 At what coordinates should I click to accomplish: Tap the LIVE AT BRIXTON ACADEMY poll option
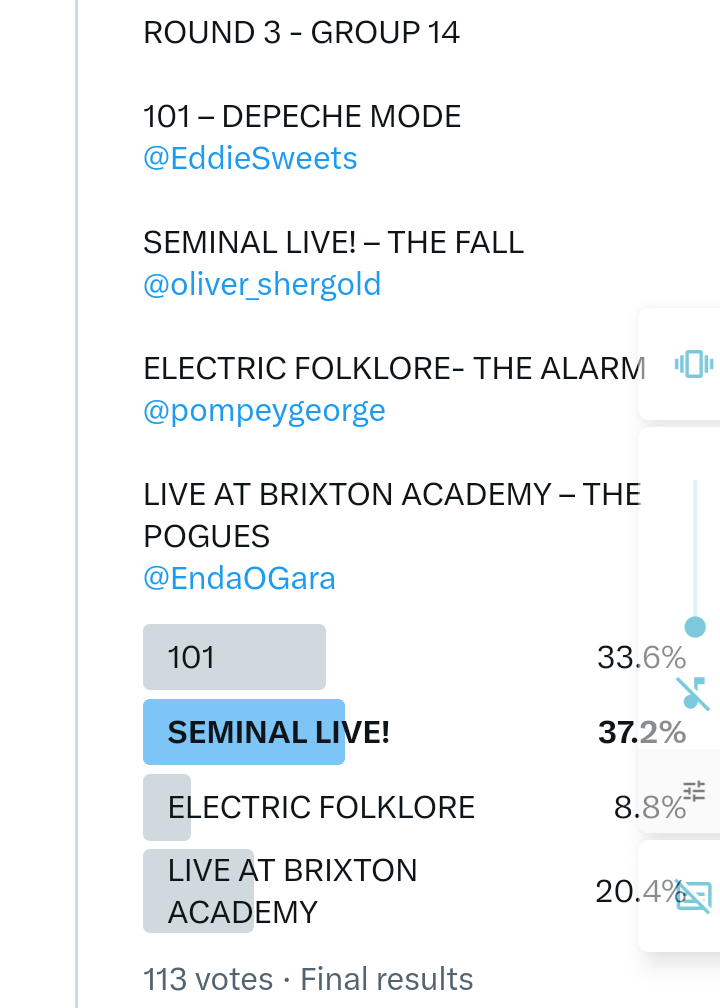[x=292, y=890]
